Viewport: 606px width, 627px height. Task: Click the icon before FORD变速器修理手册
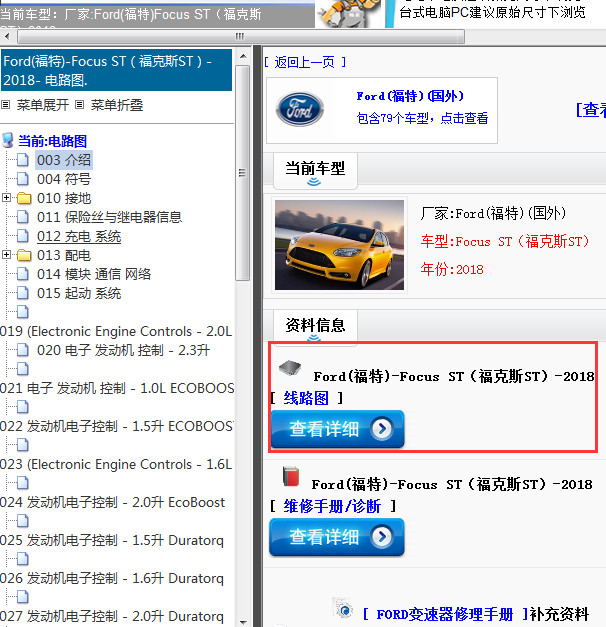coord(344,609)
